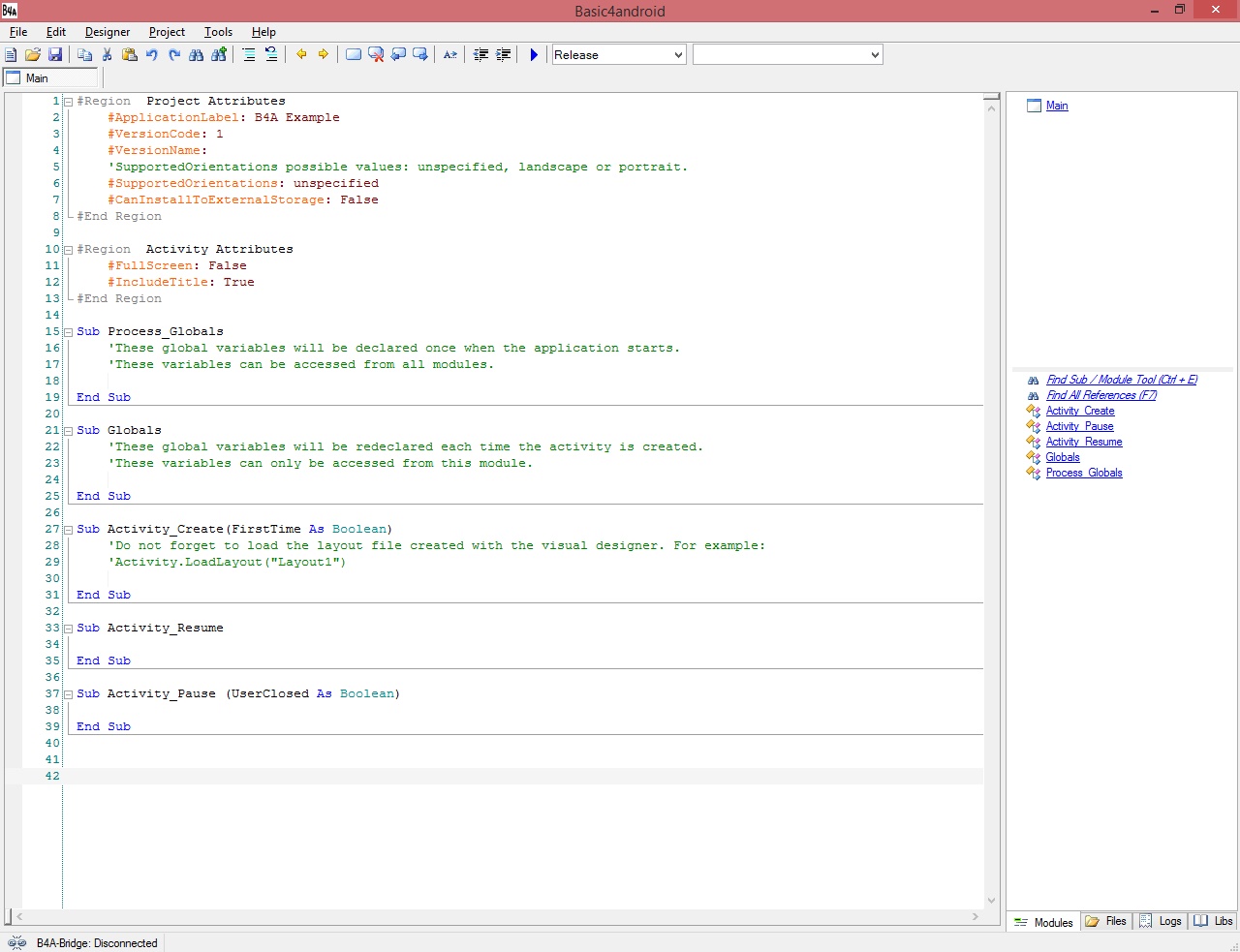Collapse Sub Activity_Create fold marker
Image resolution: width=1240 pixels, height=952 pixels.
tap(68, 530)
